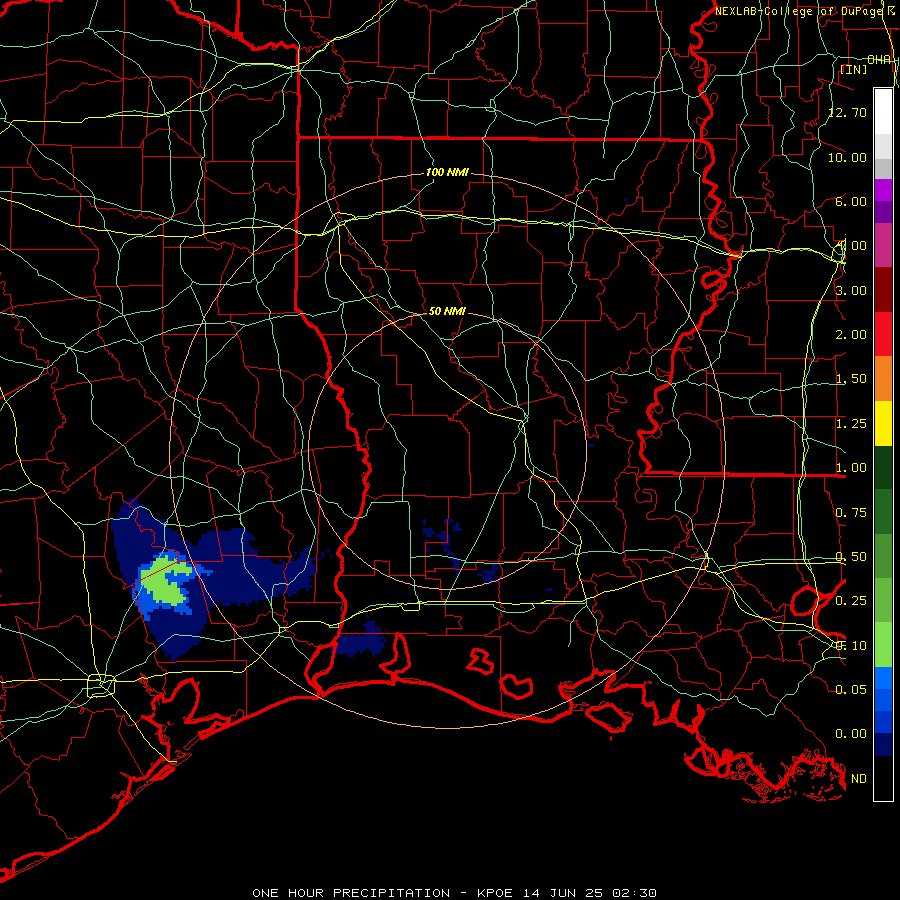This screenshot has width=900, height=900.
Task: Click the "KPOE" radar site identifier
Action: tap(497, 893)
